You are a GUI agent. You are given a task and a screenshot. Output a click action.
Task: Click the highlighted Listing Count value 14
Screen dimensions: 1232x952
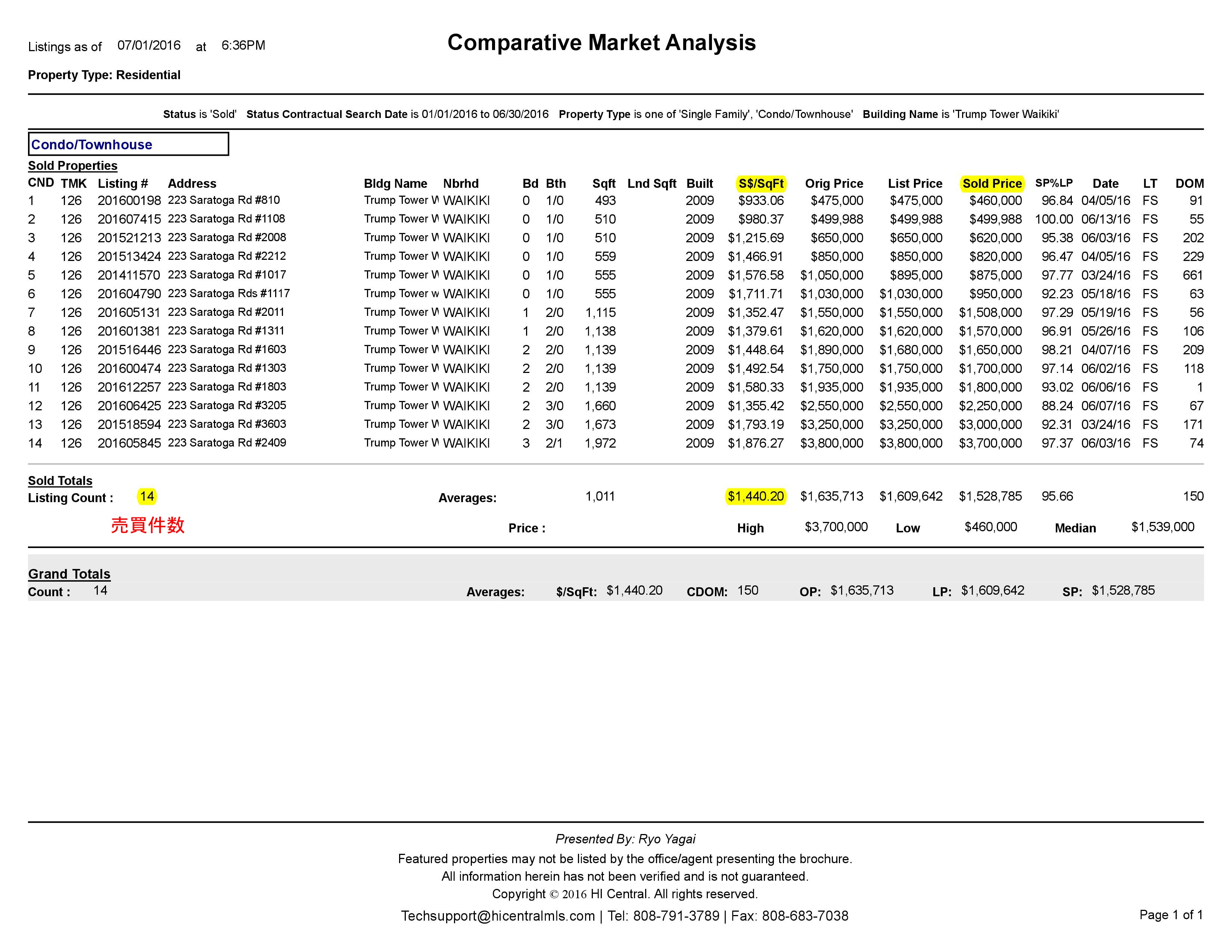[147, 496]
